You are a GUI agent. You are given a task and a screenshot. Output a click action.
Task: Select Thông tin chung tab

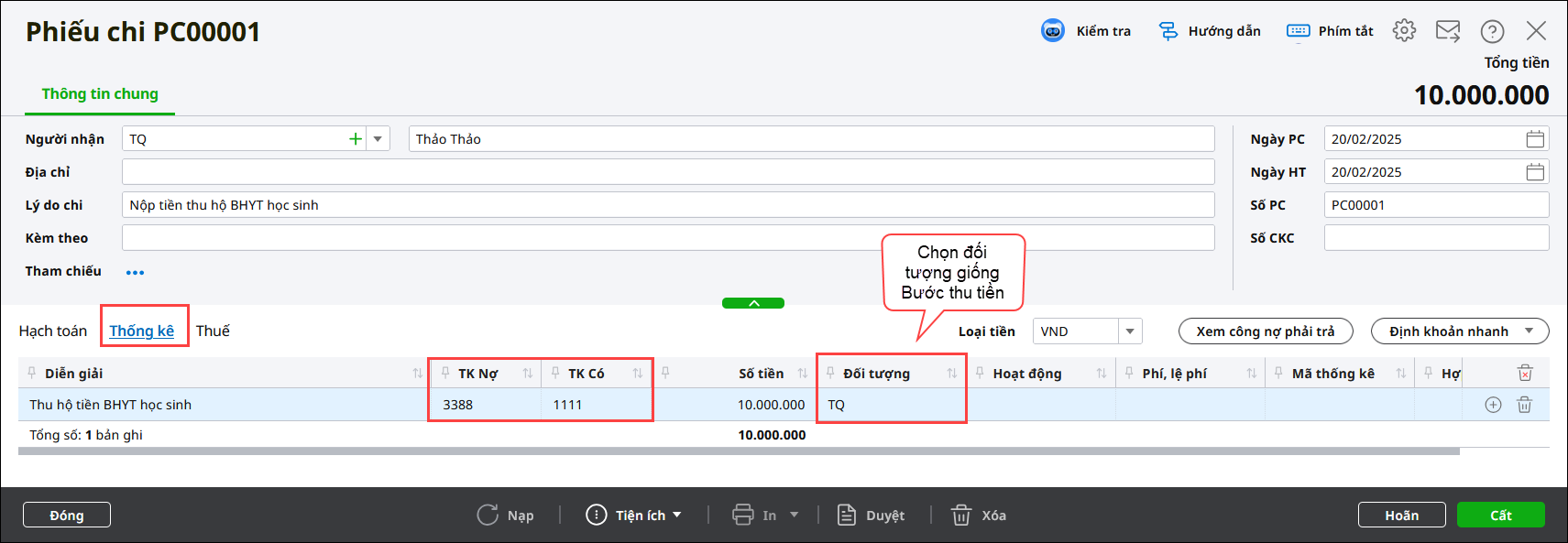pyautogui.click(x=100, y=93)
